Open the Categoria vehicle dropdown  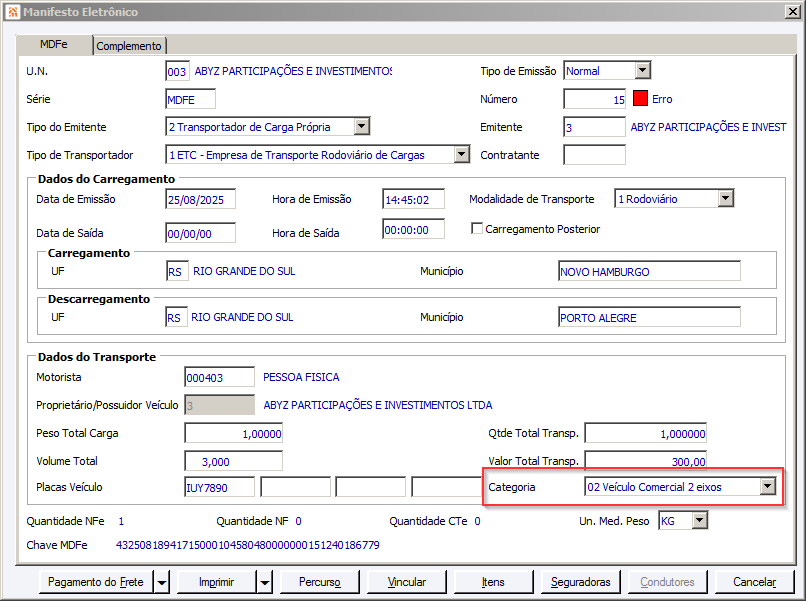(767, 487)
